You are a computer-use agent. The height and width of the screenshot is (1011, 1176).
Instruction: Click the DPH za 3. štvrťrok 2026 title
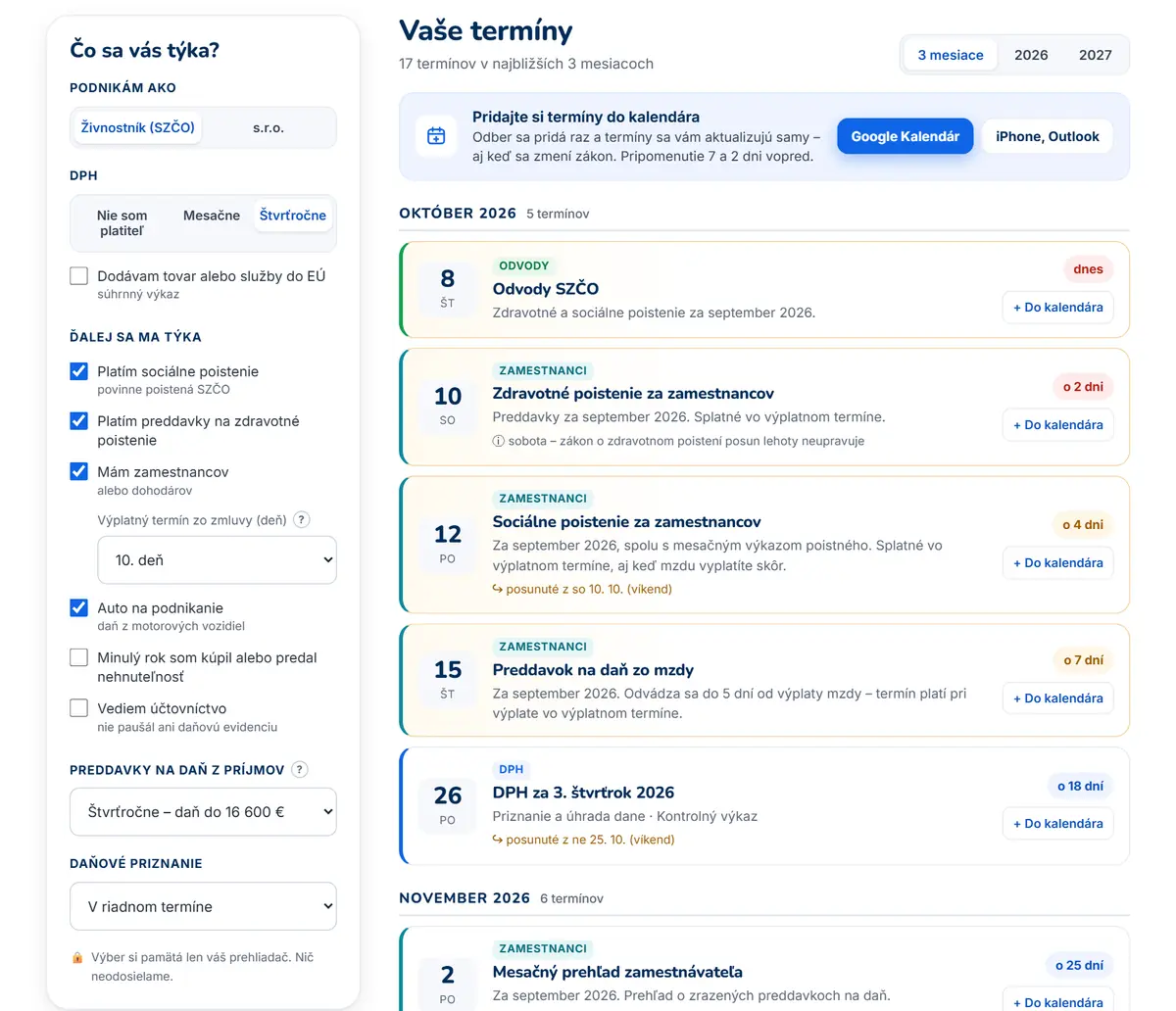pos(583,793)
